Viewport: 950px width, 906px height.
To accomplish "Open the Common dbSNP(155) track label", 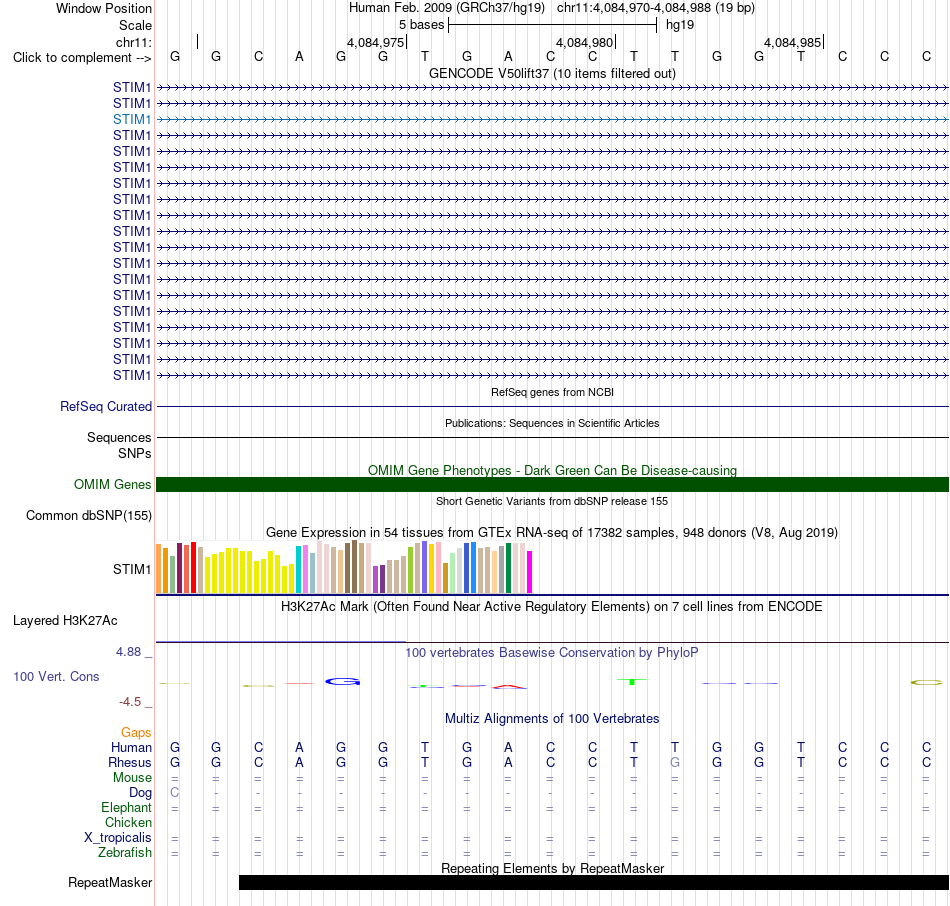I will point(88,516).
